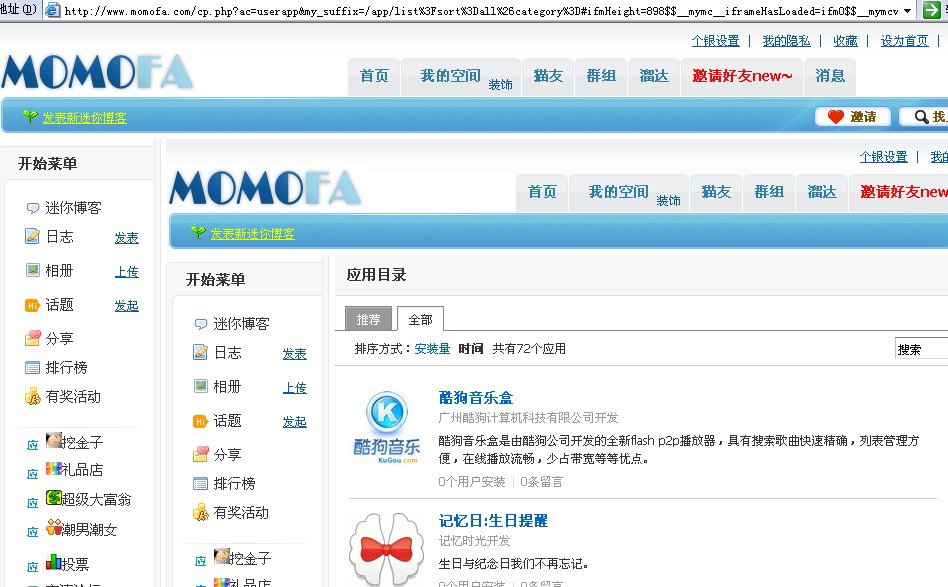Switch to 全部 tab in 应用目录
Image resolution: width=948 pixels, height=587 pixels.
coord(420,319)
